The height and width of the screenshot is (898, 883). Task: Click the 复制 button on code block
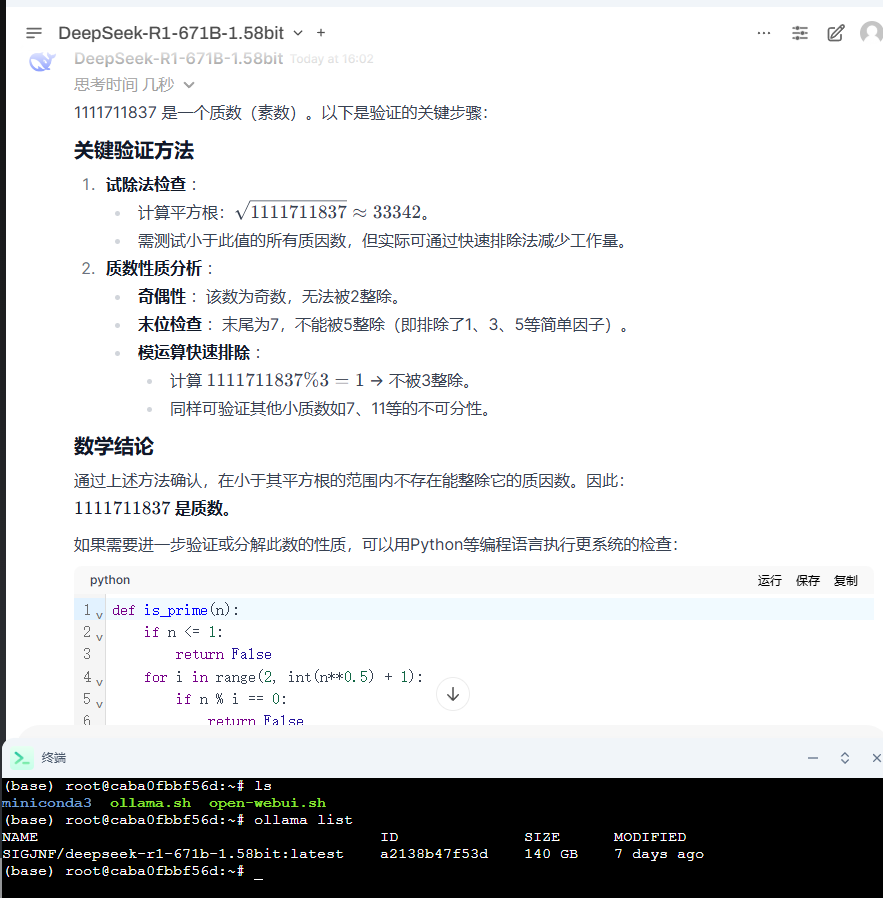[845, 581]
